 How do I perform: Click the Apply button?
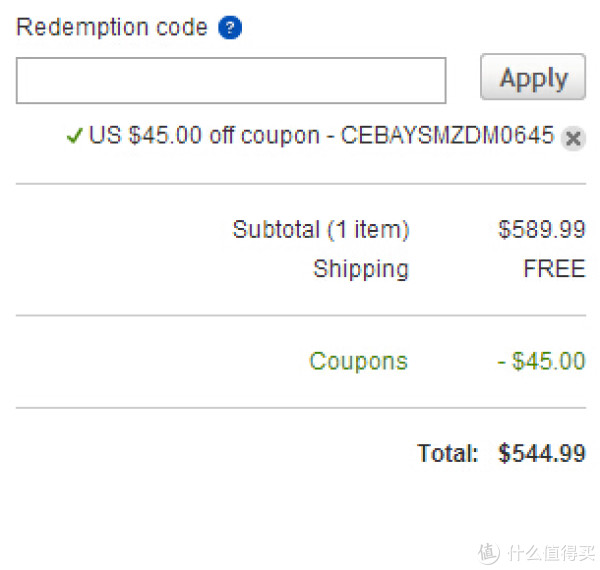click(533, 77)
